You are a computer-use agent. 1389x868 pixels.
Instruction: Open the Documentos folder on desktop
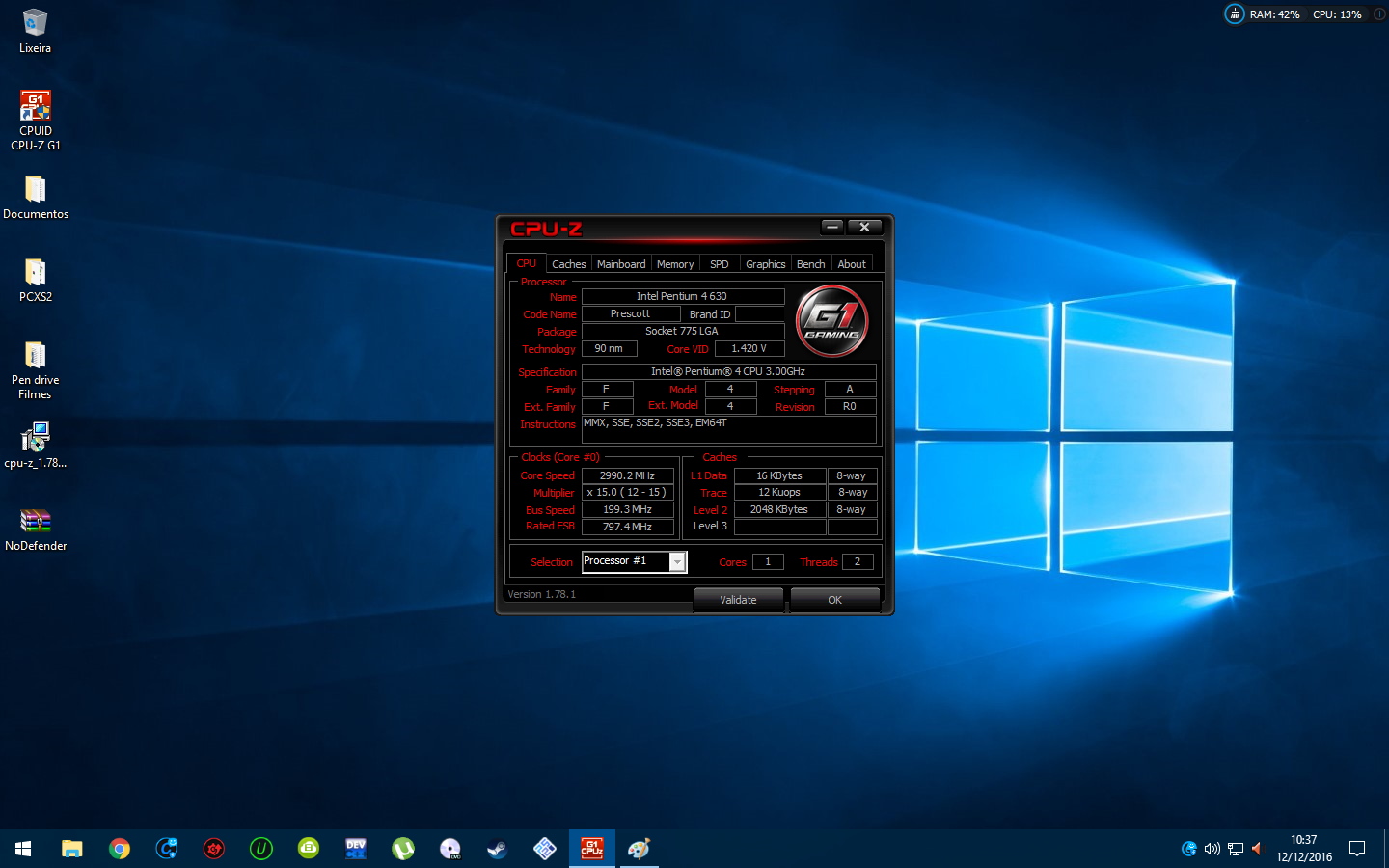pyautogui.click(x=36, y=198)
